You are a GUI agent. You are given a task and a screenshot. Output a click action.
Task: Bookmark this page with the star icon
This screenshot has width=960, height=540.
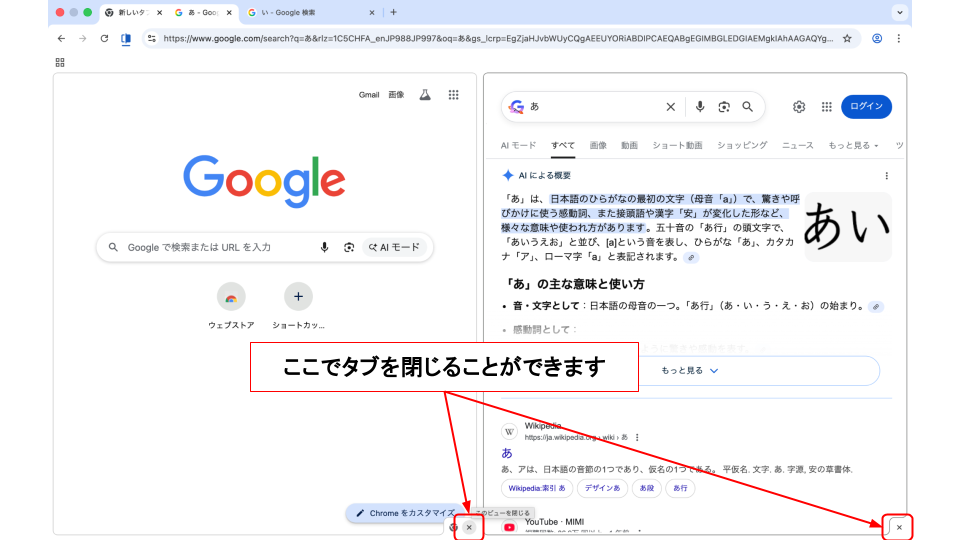[x=847, y=39]
